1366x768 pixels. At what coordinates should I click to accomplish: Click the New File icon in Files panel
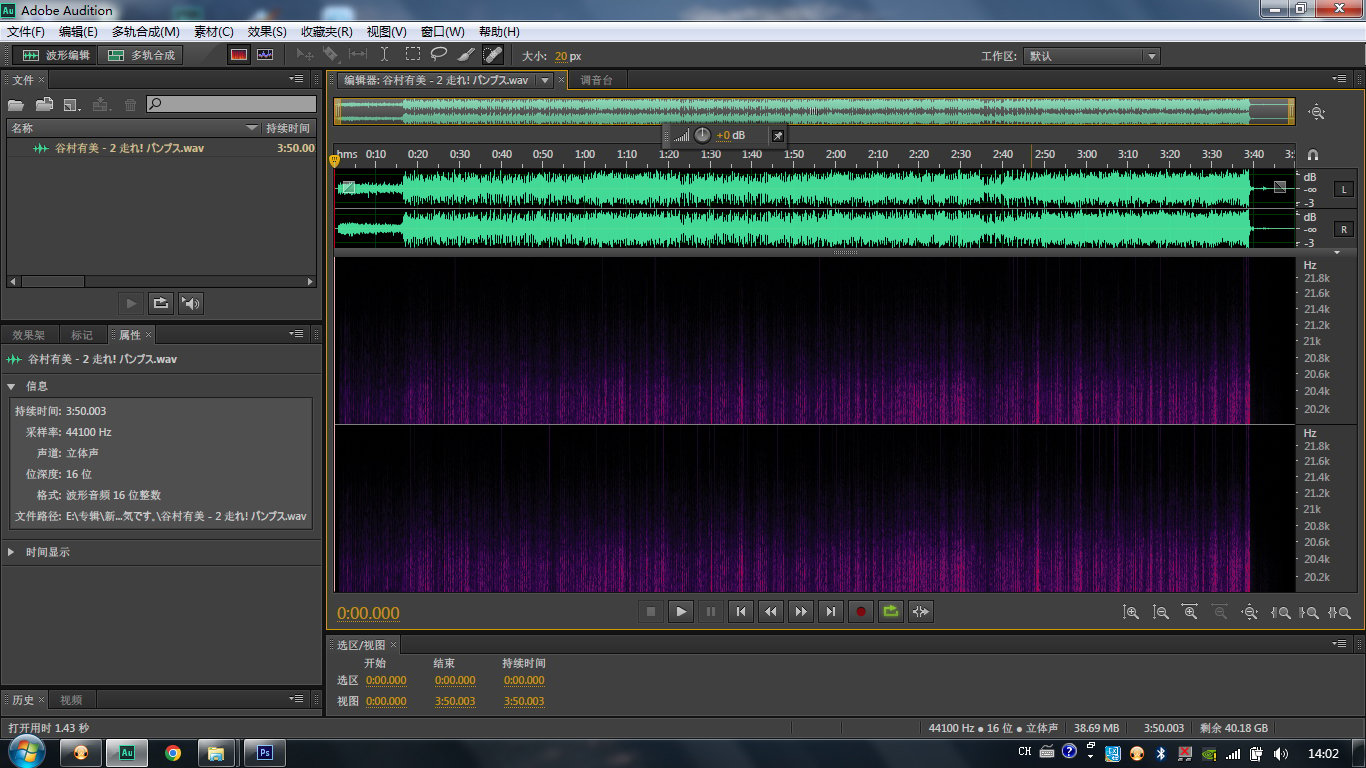[72, 104]
